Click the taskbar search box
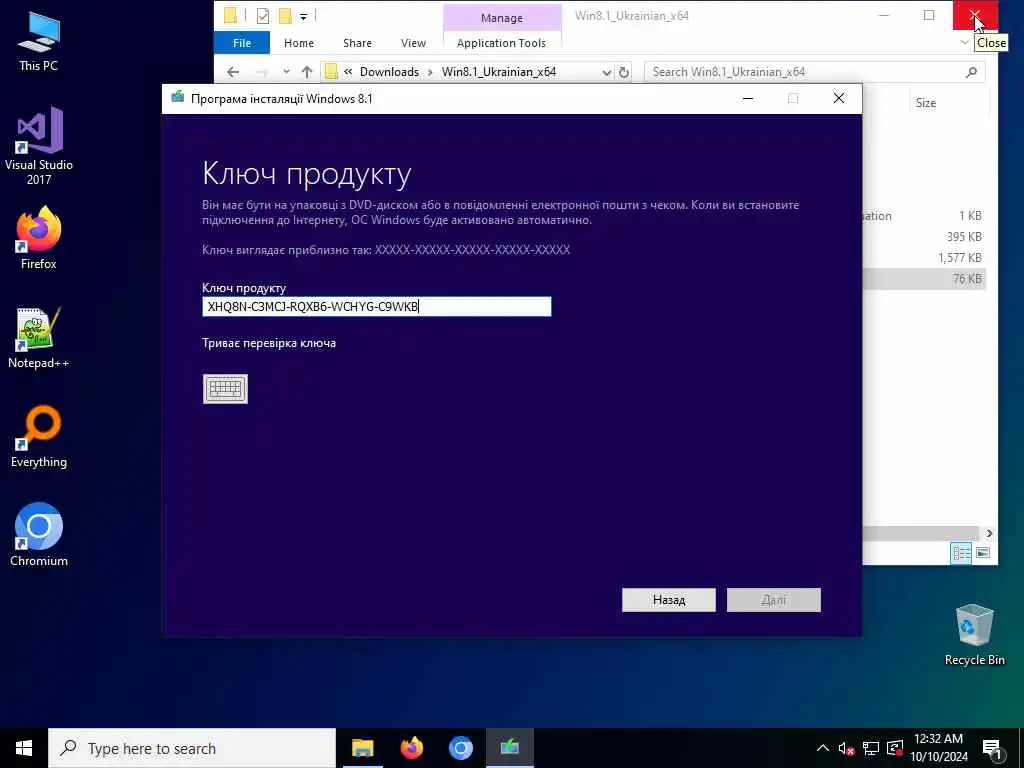Viewport: 1024px width, 768px height. pyautogui.click(x=192, y=748)
